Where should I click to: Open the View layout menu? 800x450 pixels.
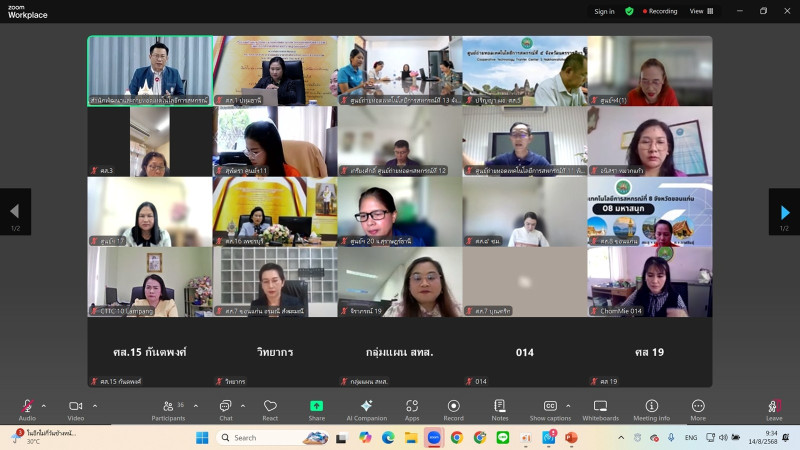pos(700,11)
